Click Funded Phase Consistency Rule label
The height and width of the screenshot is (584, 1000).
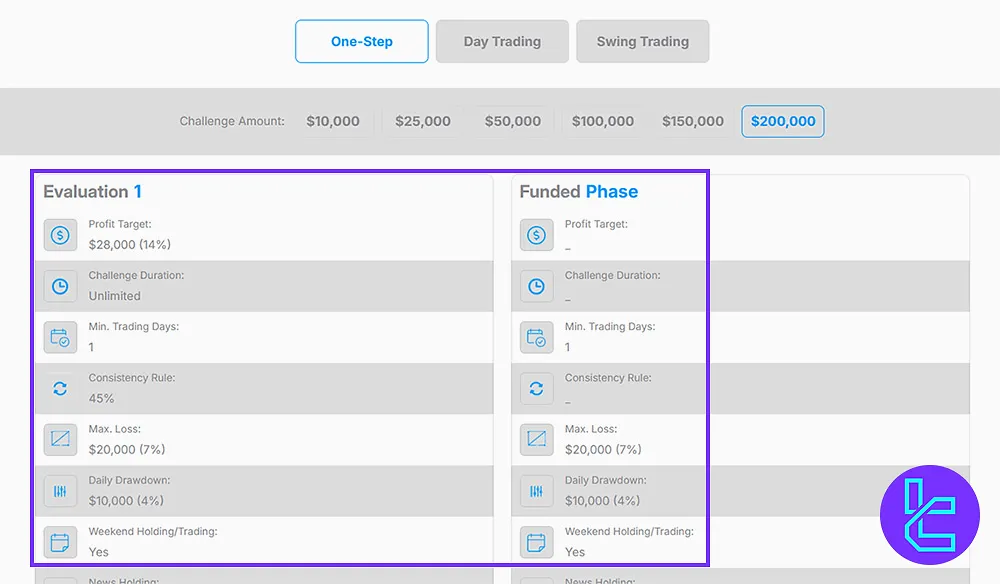[608, 377]
